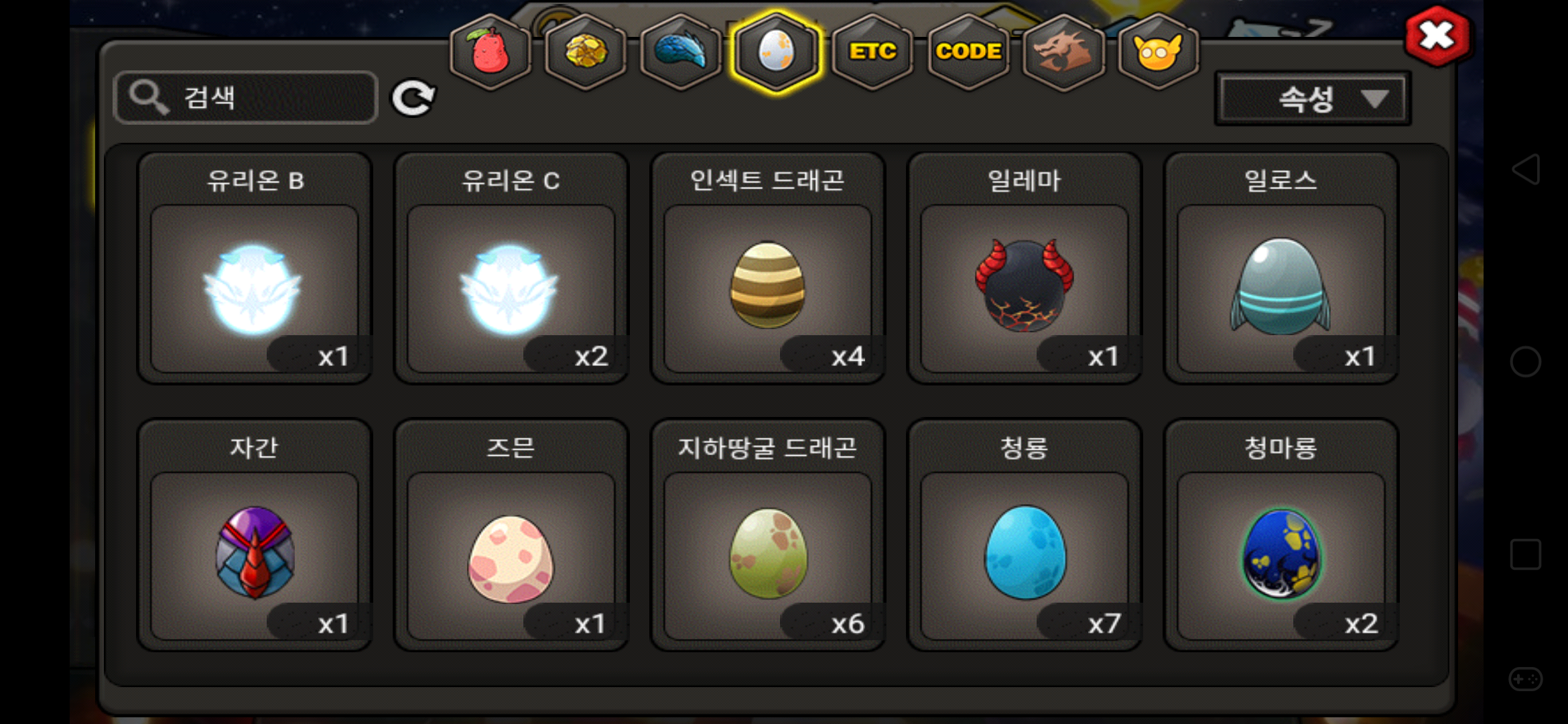Viewport: 1568px width, 724px height.
Task: Tap the Android home circle button
Action: point(1526,362)
